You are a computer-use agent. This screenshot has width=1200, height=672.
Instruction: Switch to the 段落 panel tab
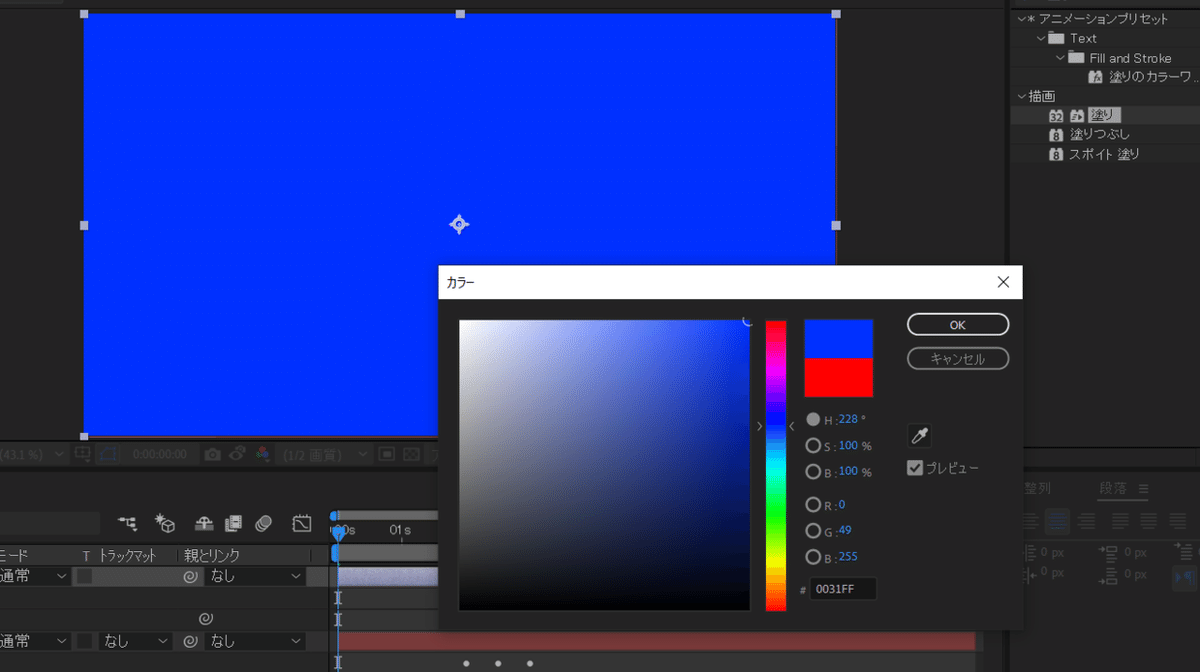(x=1112, y=488)
